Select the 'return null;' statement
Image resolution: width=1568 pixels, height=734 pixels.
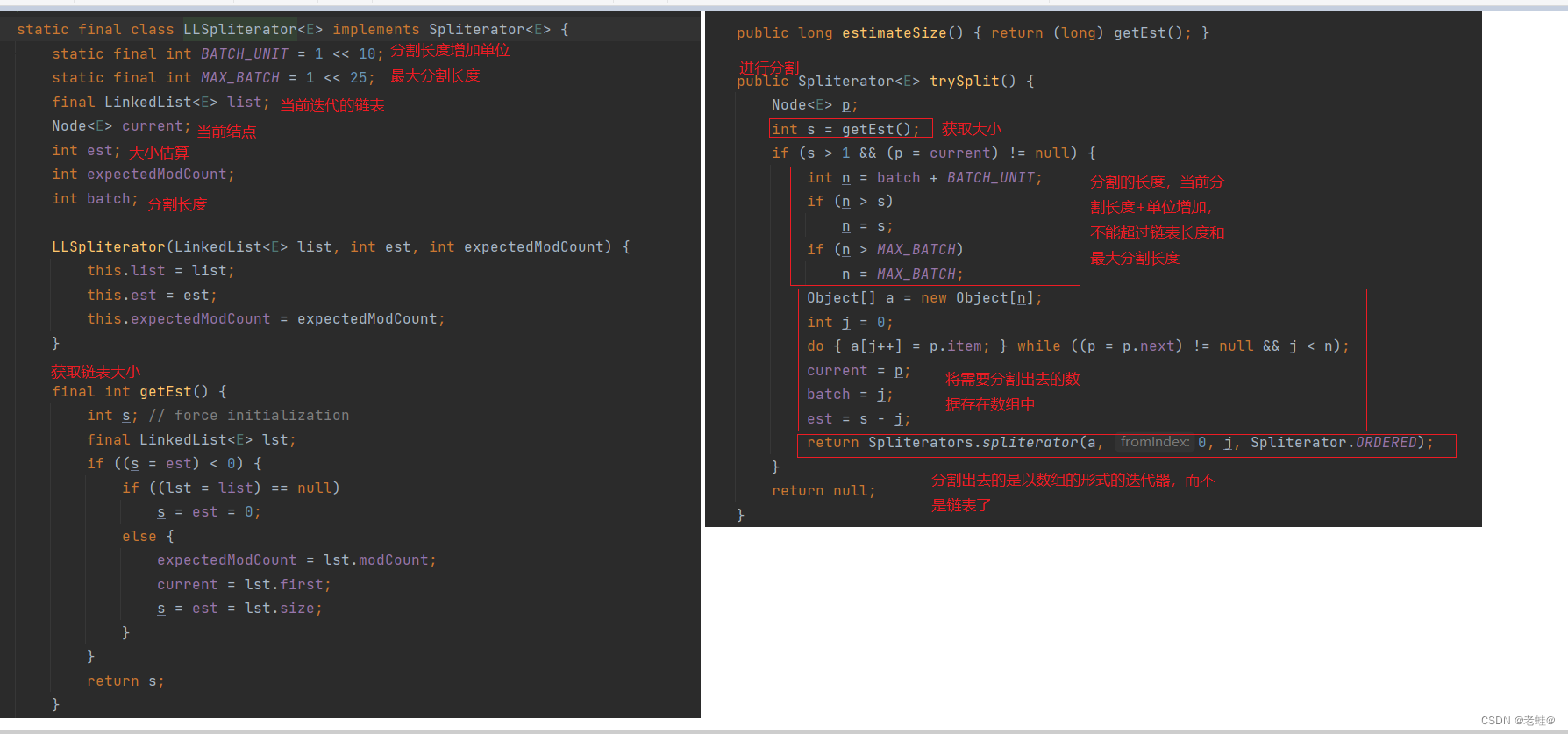(823, 491)
